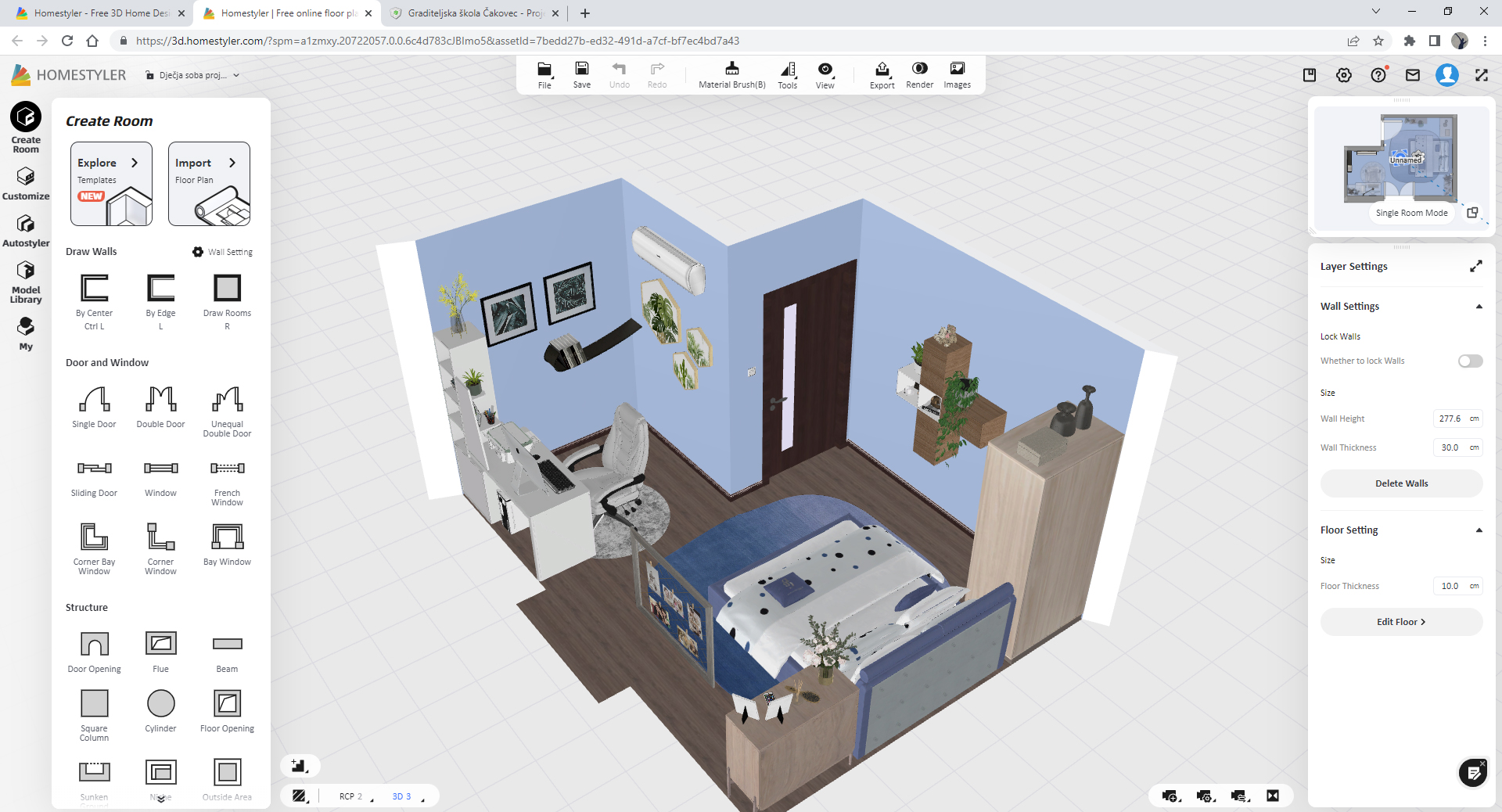Click the Wall Height input field
1502x812 pixels.
pyautogui.click(x=1450, y=419)
